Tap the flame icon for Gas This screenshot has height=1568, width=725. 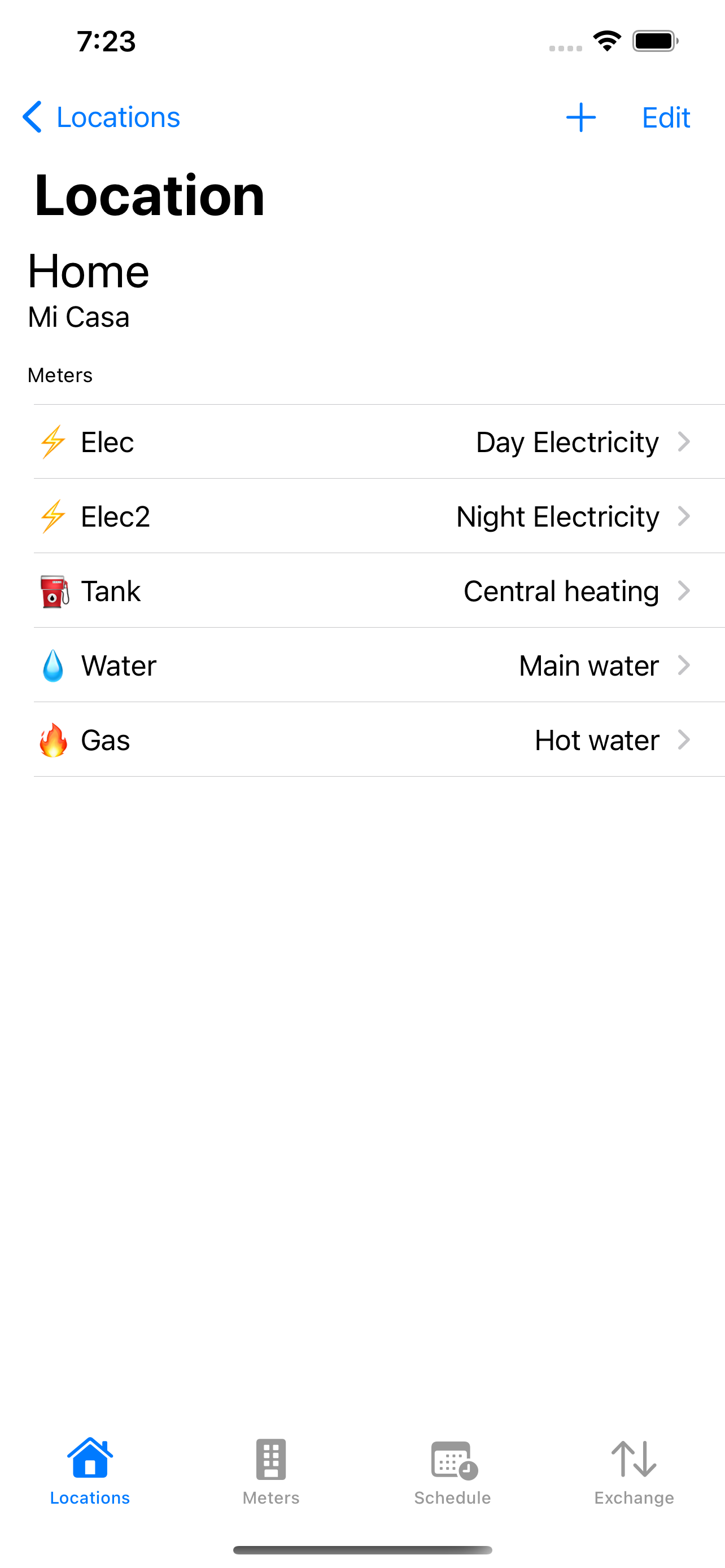(x=53, y=740)
